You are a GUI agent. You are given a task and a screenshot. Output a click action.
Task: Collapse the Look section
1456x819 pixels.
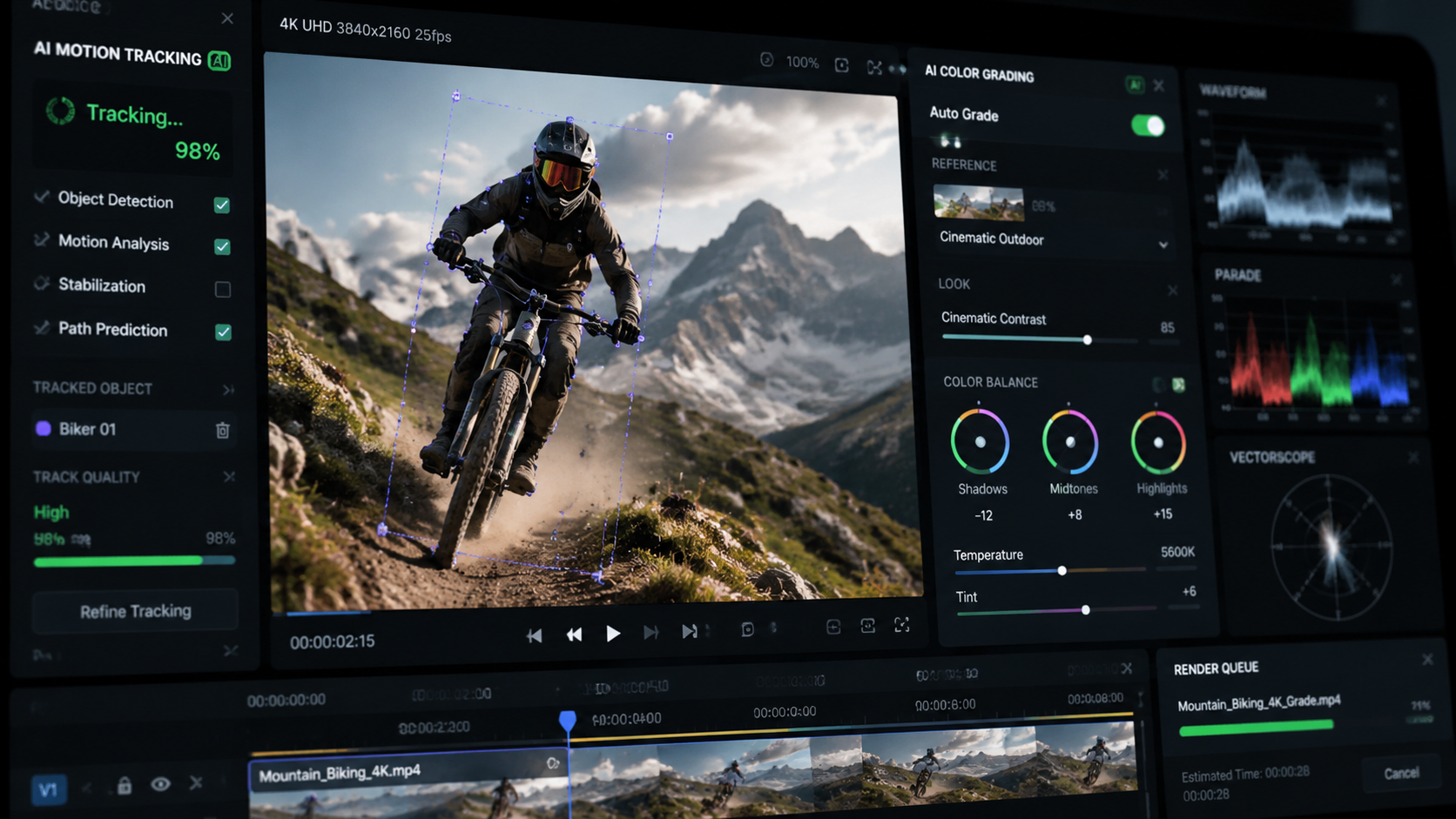coord(1173,290)
